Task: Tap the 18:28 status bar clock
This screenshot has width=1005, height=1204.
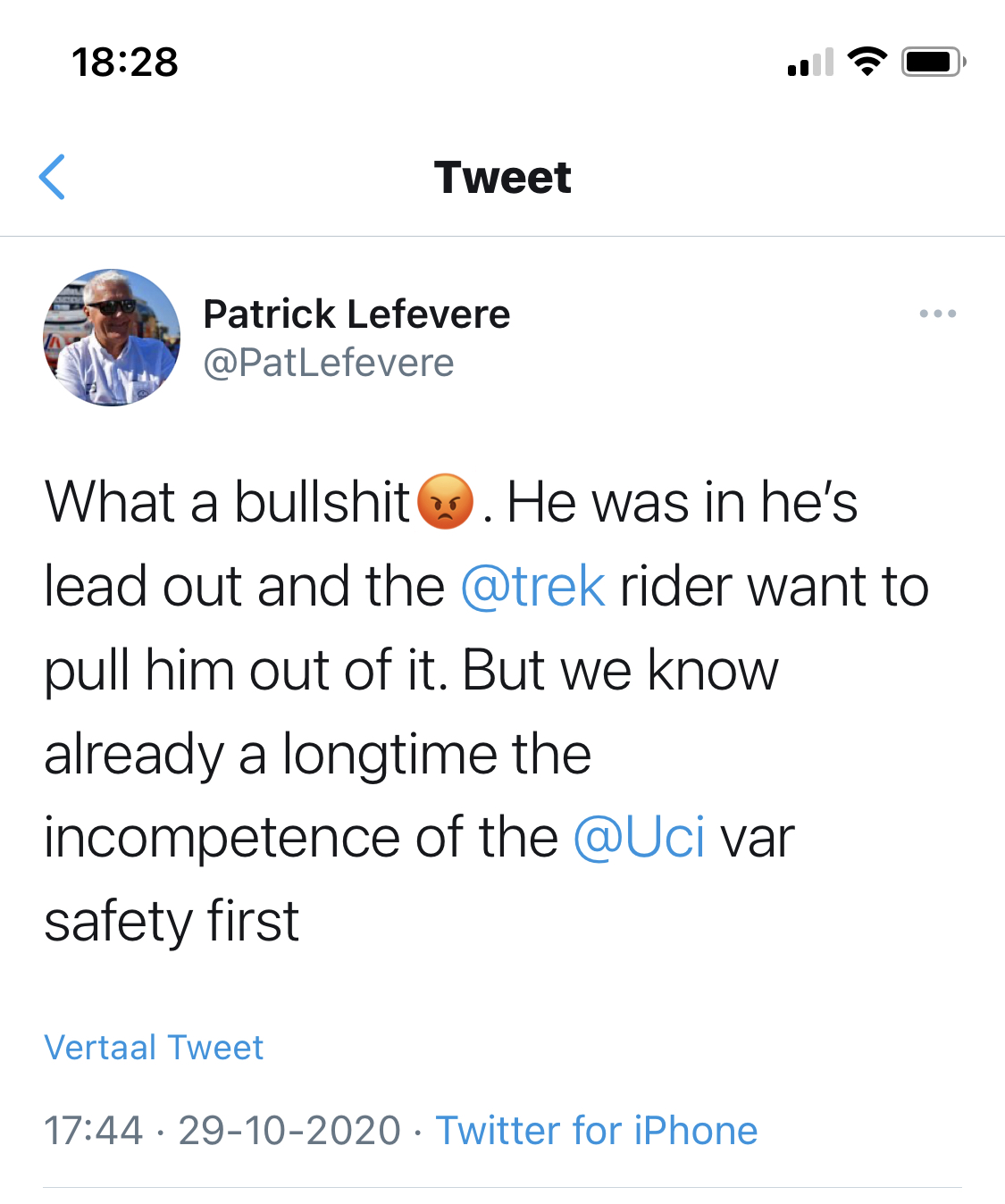Action: 125,63
